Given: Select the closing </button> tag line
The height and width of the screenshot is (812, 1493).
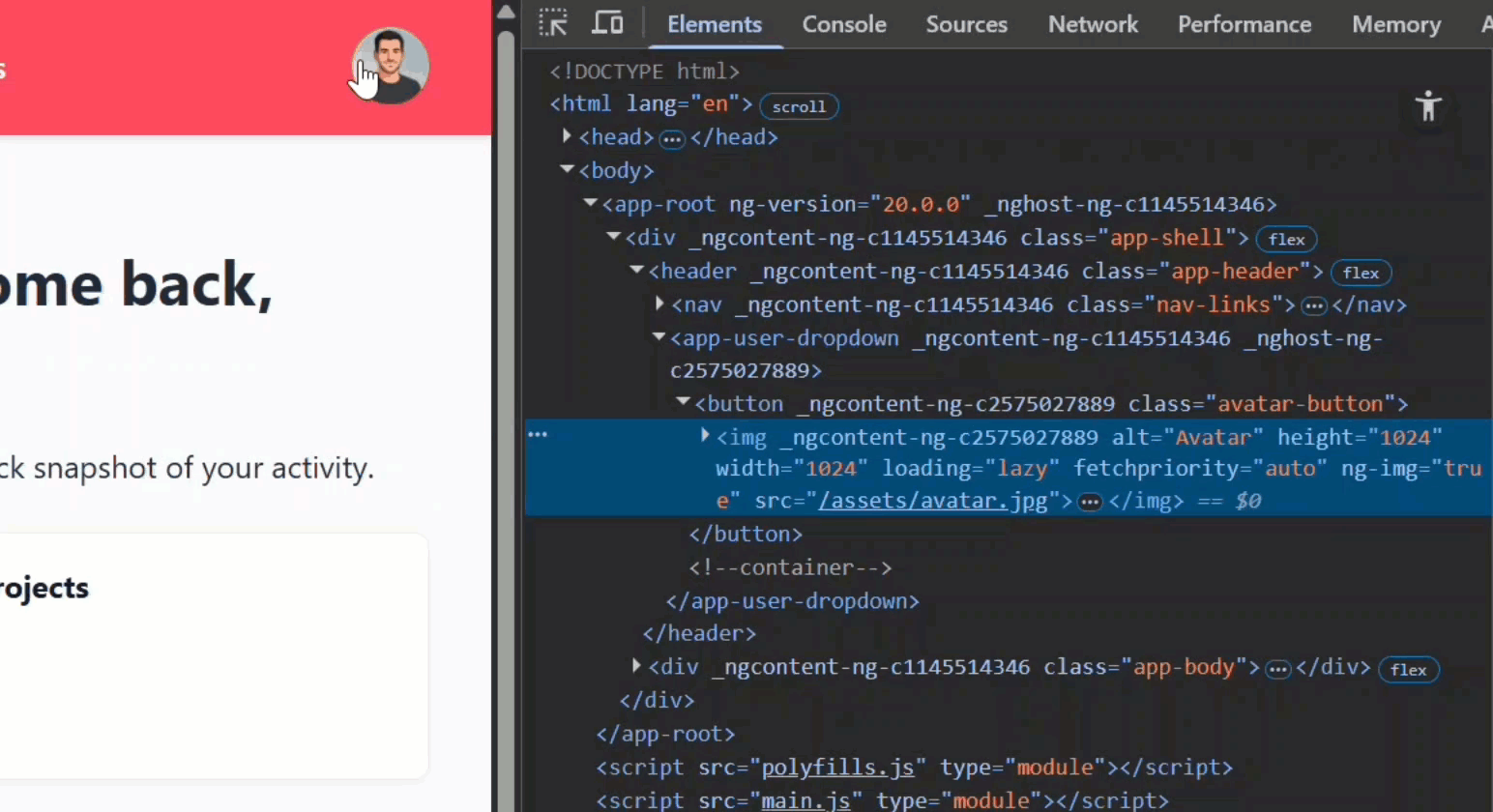Looking at the screenshot, I should click(746, 534).
